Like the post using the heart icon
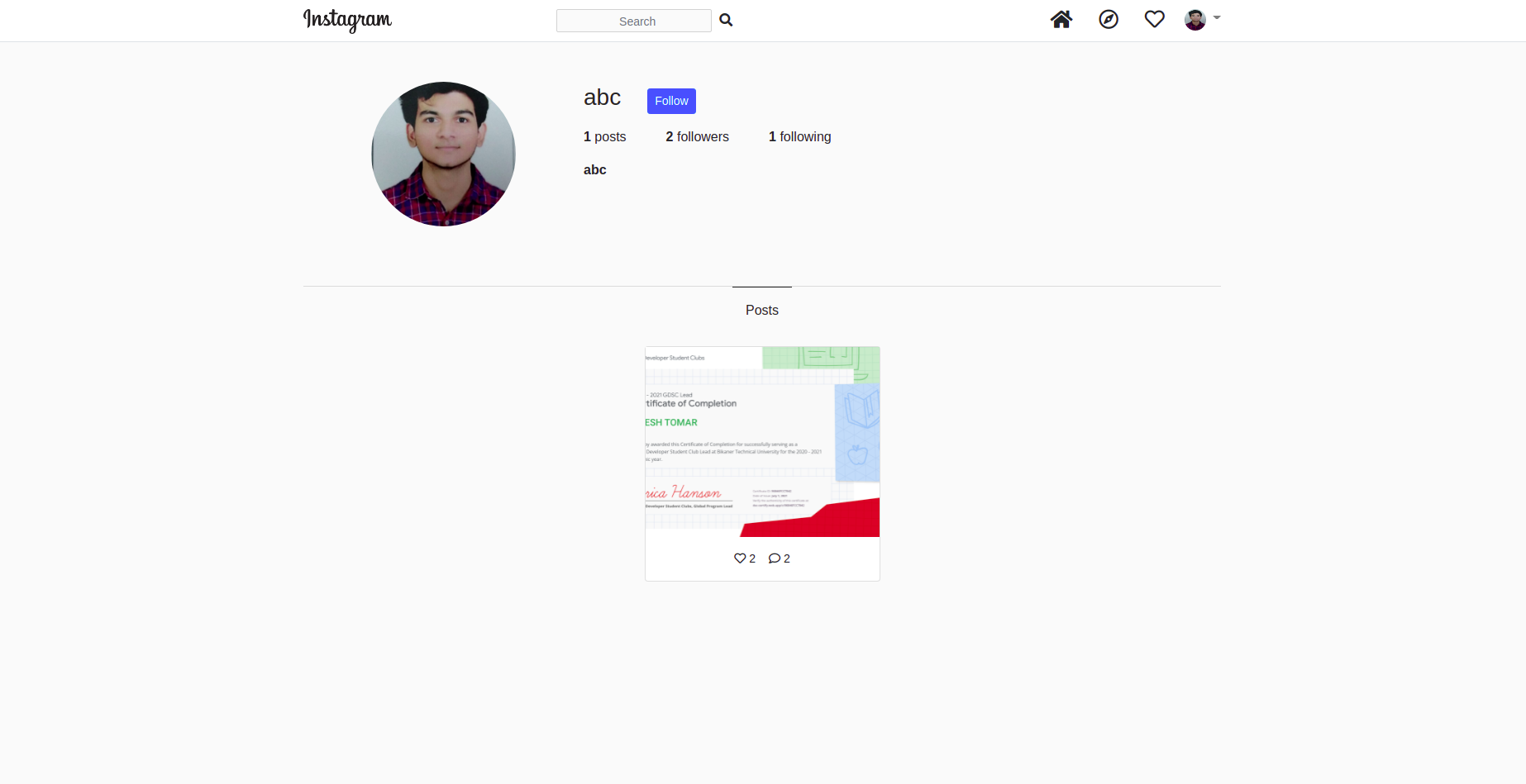Viewport: 1526px width, 784px height. 740,558
